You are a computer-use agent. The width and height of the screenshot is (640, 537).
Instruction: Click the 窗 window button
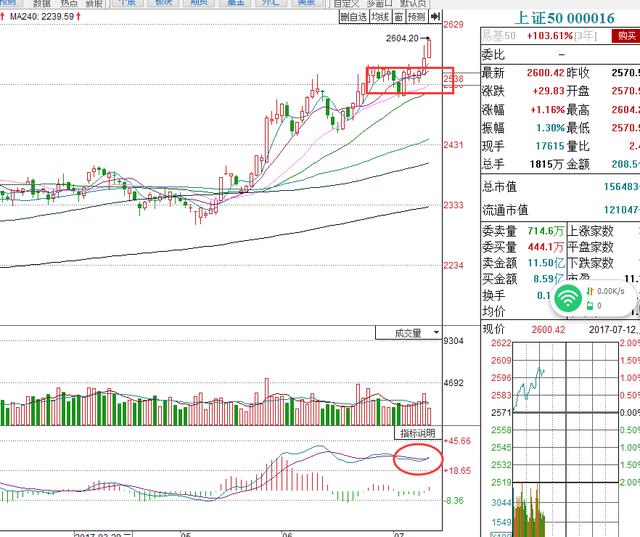pyautogui.click(x=399, y=17)
